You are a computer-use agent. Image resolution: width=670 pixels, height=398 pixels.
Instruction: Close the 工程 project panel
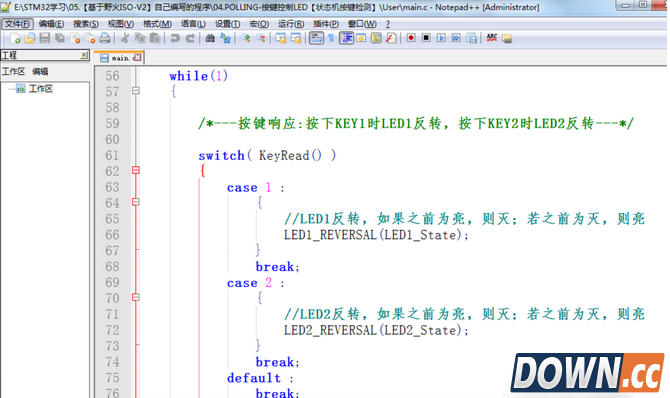click(84, 55)
